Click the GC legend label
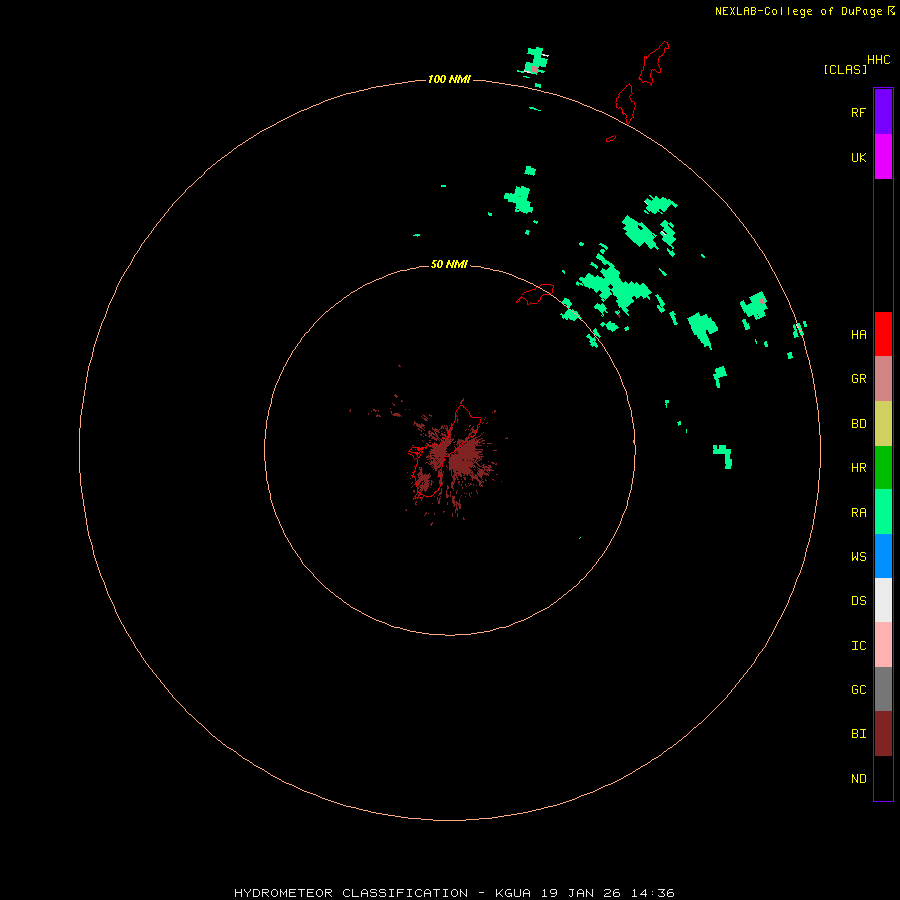The image size is (900, 900). [x=858, y=690]
